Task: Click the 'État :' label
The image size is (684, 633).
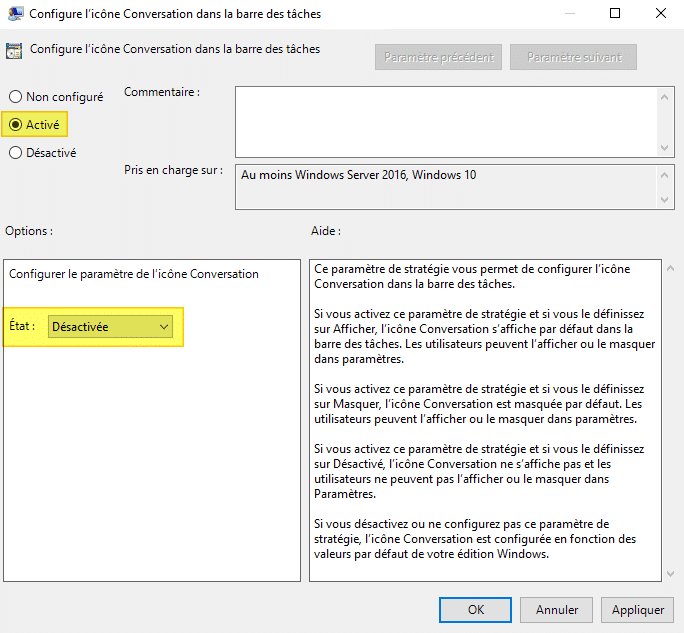Action: point(22,326)
